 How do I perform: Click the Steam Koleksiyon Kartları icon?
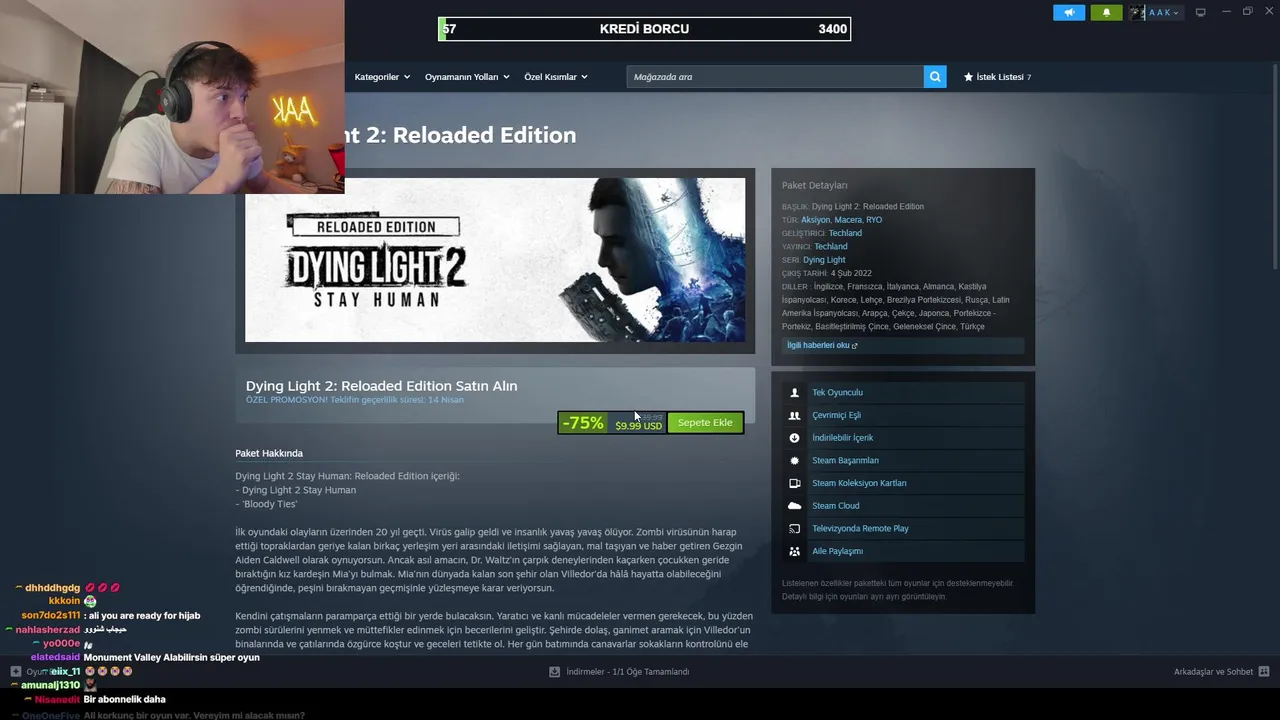pos(794,483)
